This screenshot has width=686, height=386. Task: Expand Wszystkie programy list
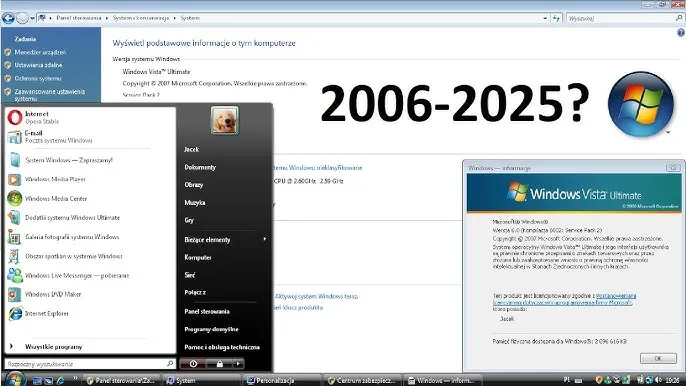tap(90, 347)
